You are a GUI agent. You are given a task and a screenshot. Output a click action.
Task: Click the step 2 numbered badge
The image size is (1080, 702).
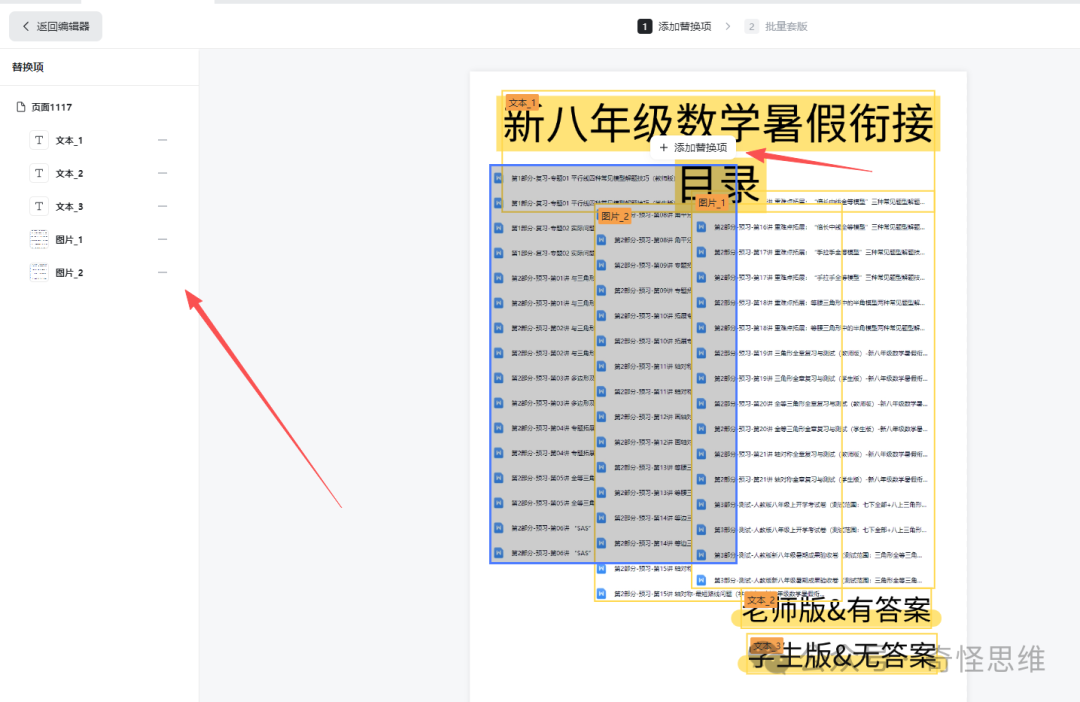click(x=751, y=26)
